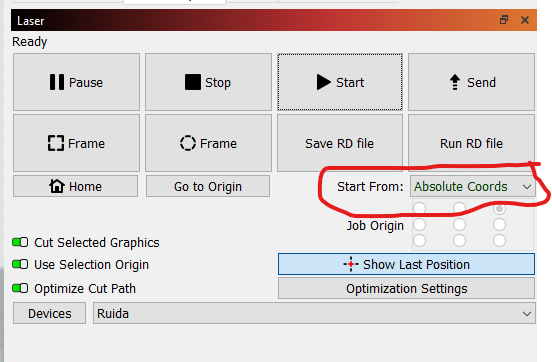Click the circular rubber-band Frame button
Viewport: 552px width, 362px height.
coord(208,143)
